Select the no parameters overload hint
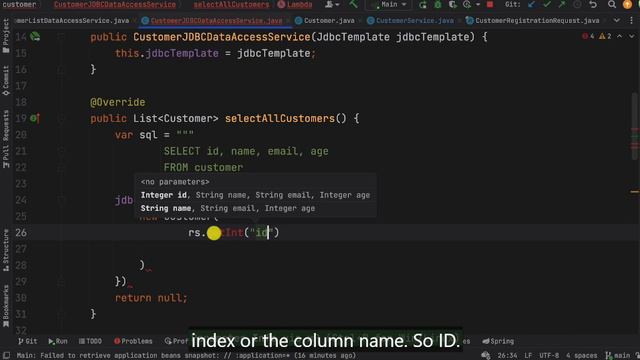 (x=175, y=182)
